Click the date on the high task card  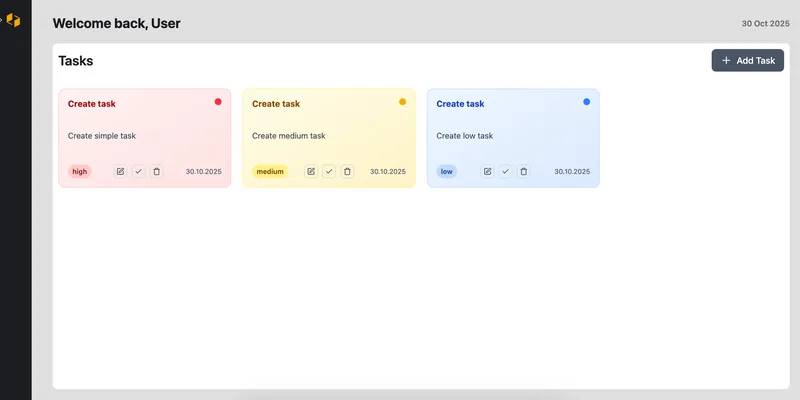204,171
